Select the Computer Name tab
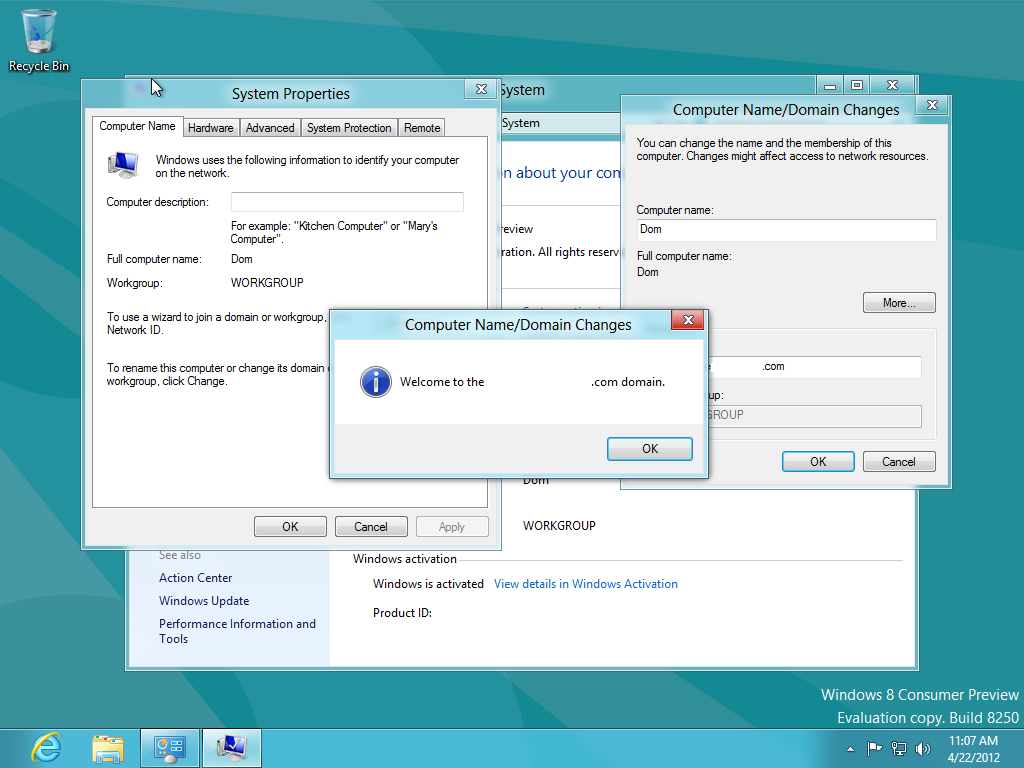 [137, 126]
